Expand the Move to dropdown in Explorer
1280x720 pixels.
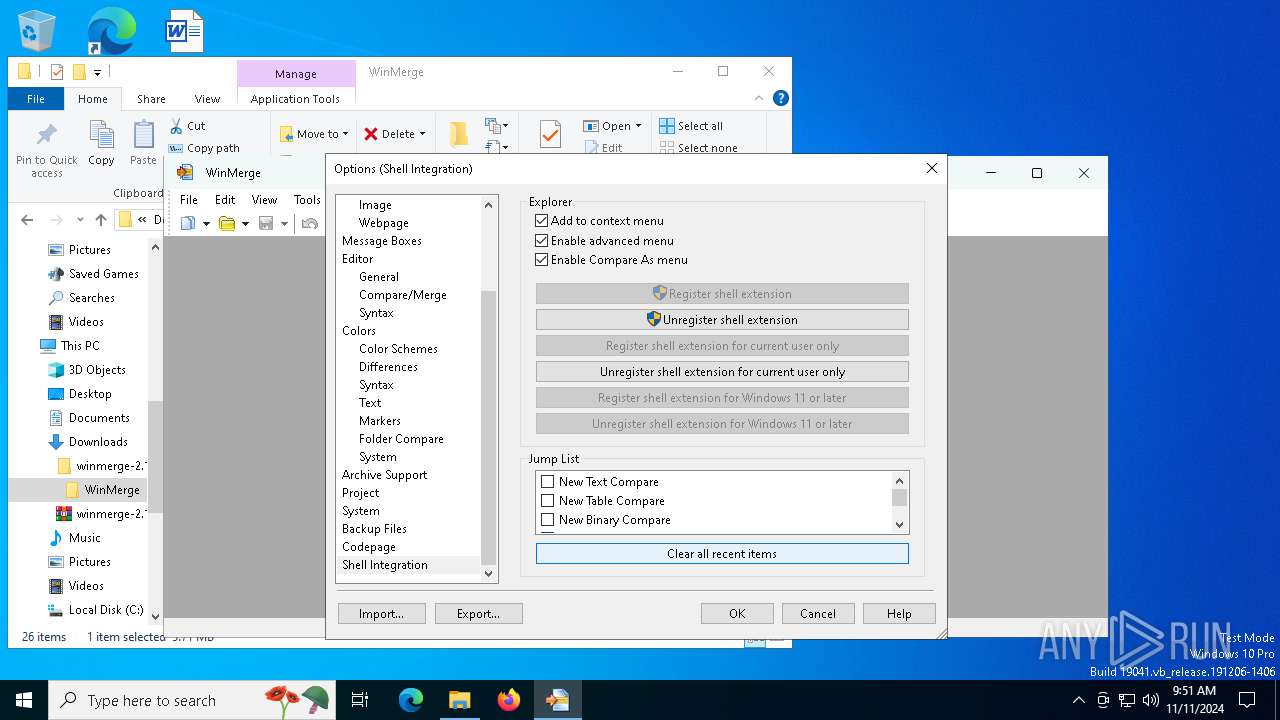click(x=345, y=134)
